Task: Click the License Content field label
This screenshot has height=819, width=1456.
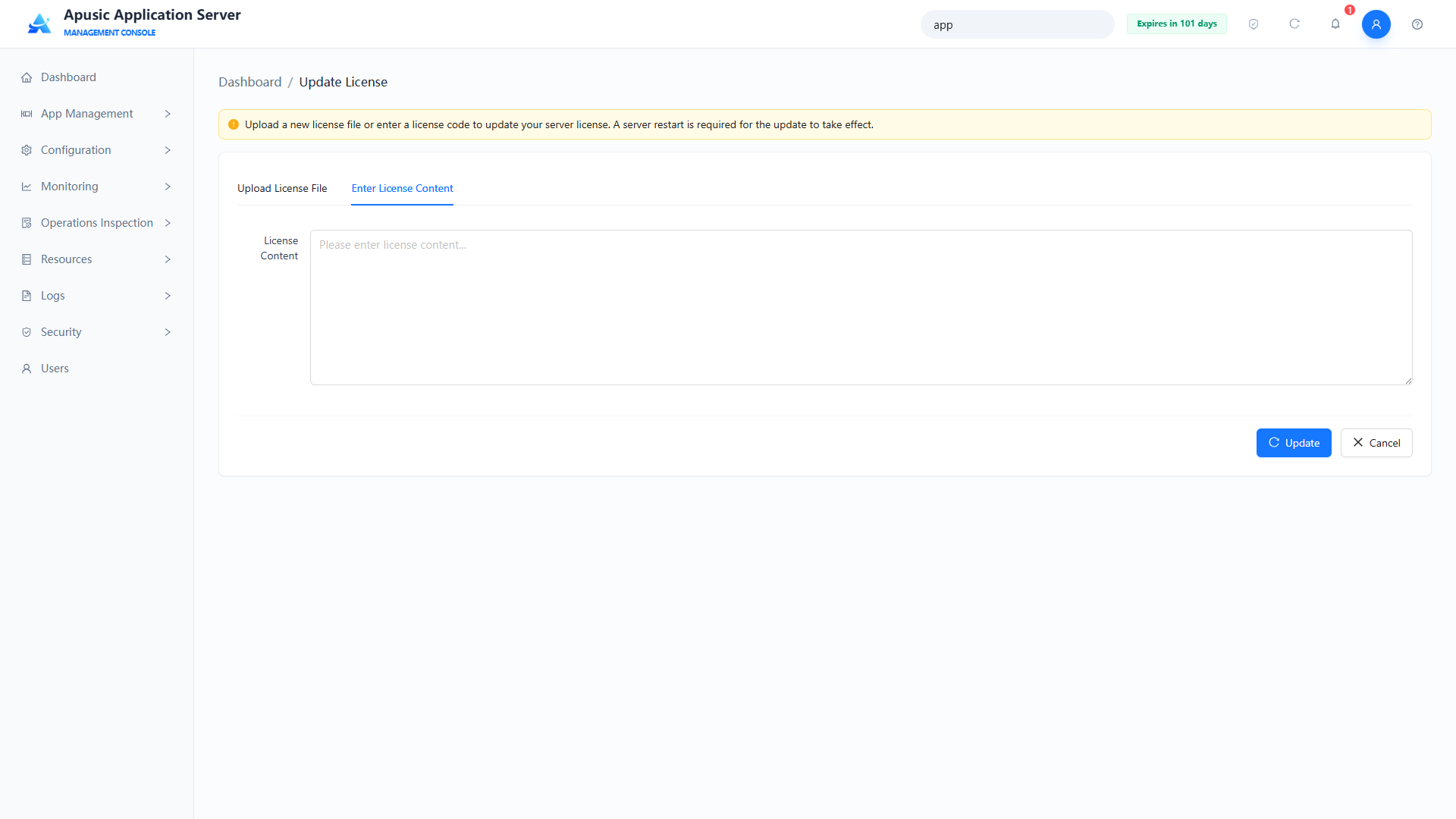Action: [279, 248]
